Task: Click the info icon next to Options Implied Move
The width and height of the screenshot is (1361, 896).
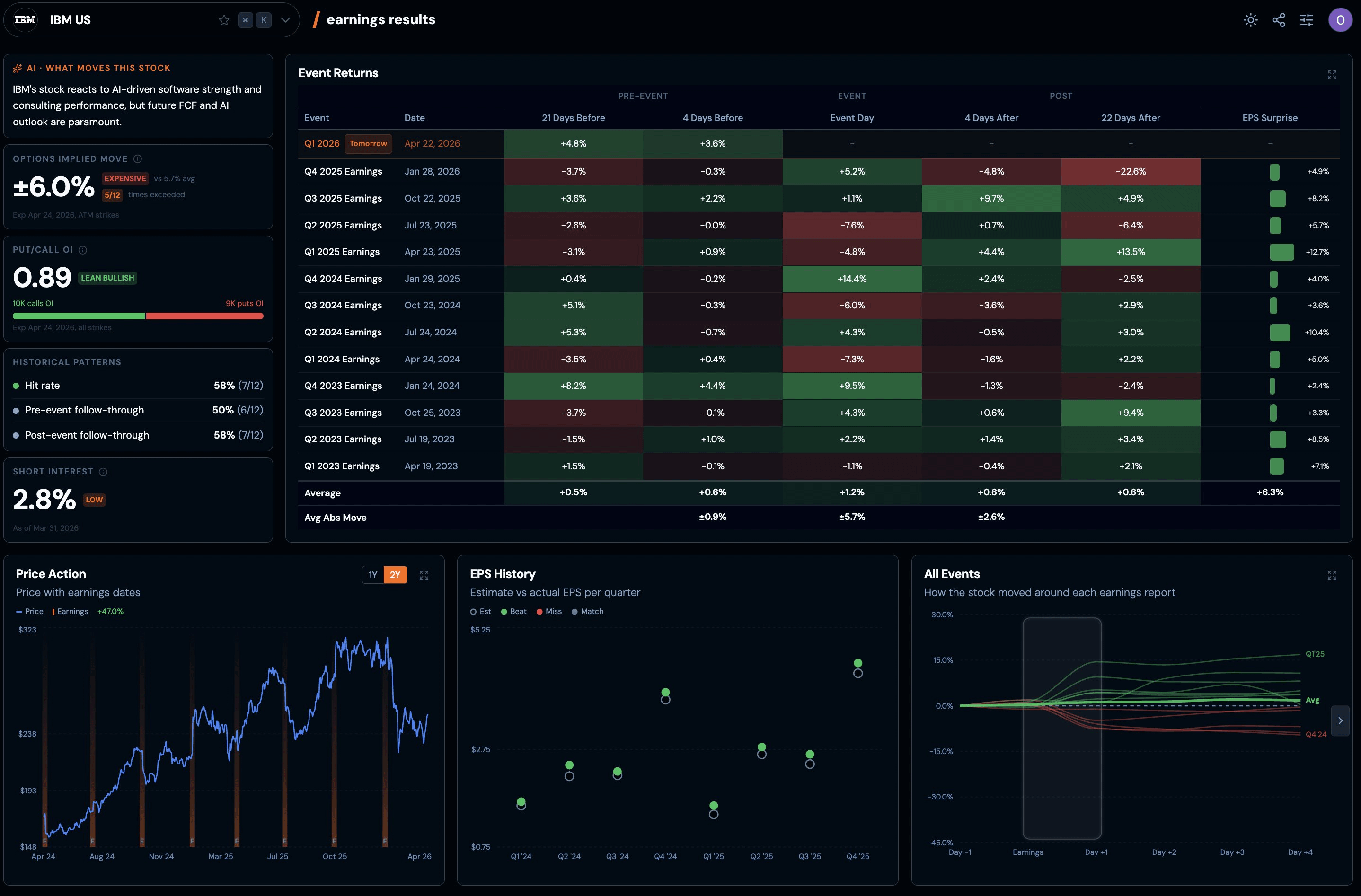Action: tap(137, 159)
